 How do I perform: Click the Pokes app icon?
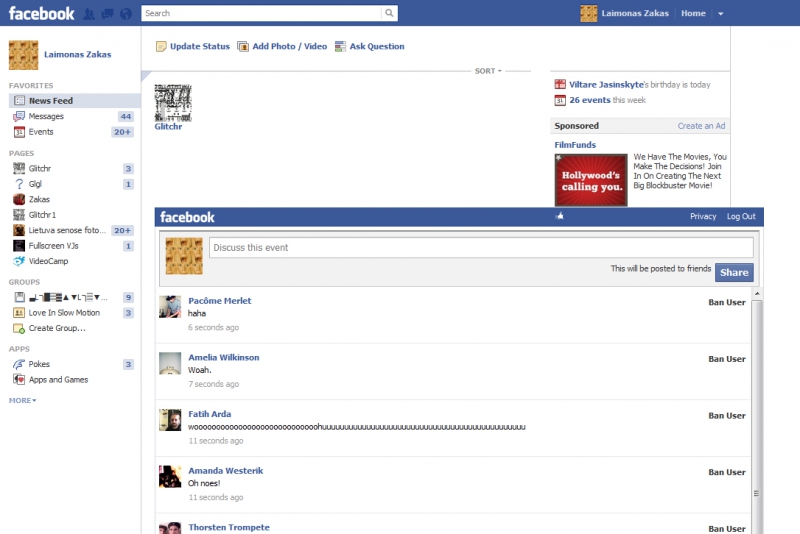tap(19, 364)
